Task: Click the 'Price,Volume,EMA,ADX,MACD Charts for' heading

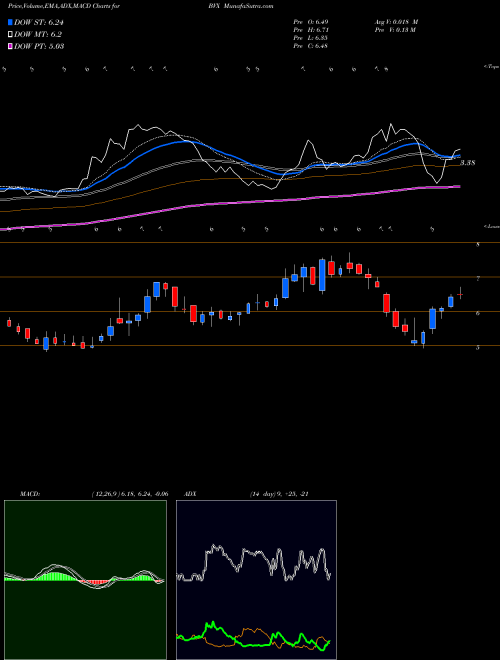Action: coord(64,6)
